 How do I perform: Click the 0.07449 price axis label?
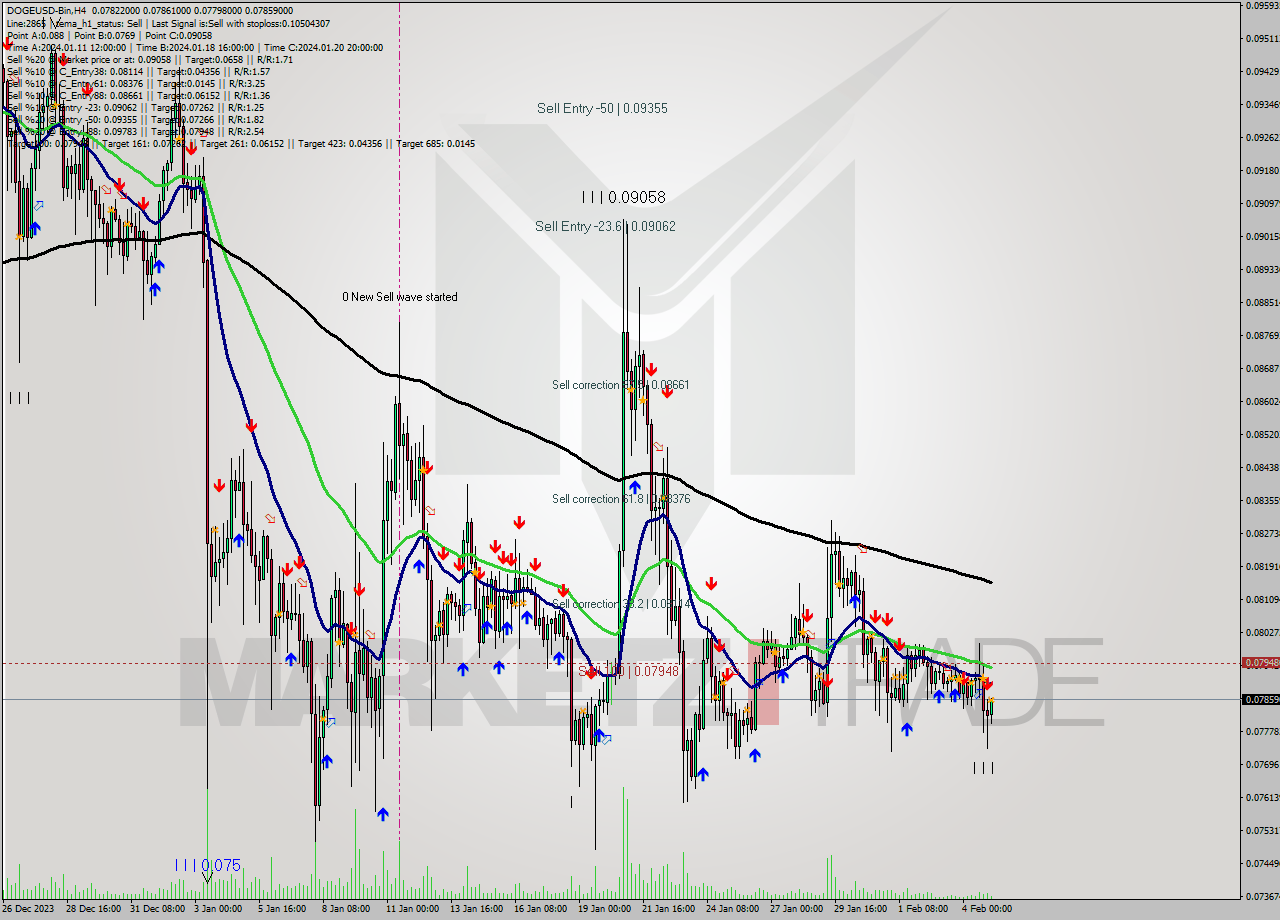coord(1260,863)
